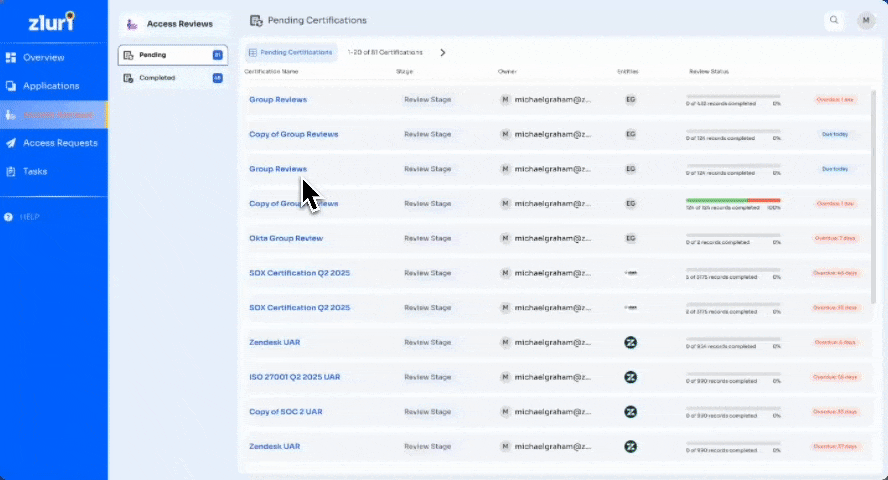Image resolution: width=888 pixels, height=480 pixels.
Task: Click owner email in Copy of SOC 2 UAR row
Action: pyautogui.click(x=553, y=412)
